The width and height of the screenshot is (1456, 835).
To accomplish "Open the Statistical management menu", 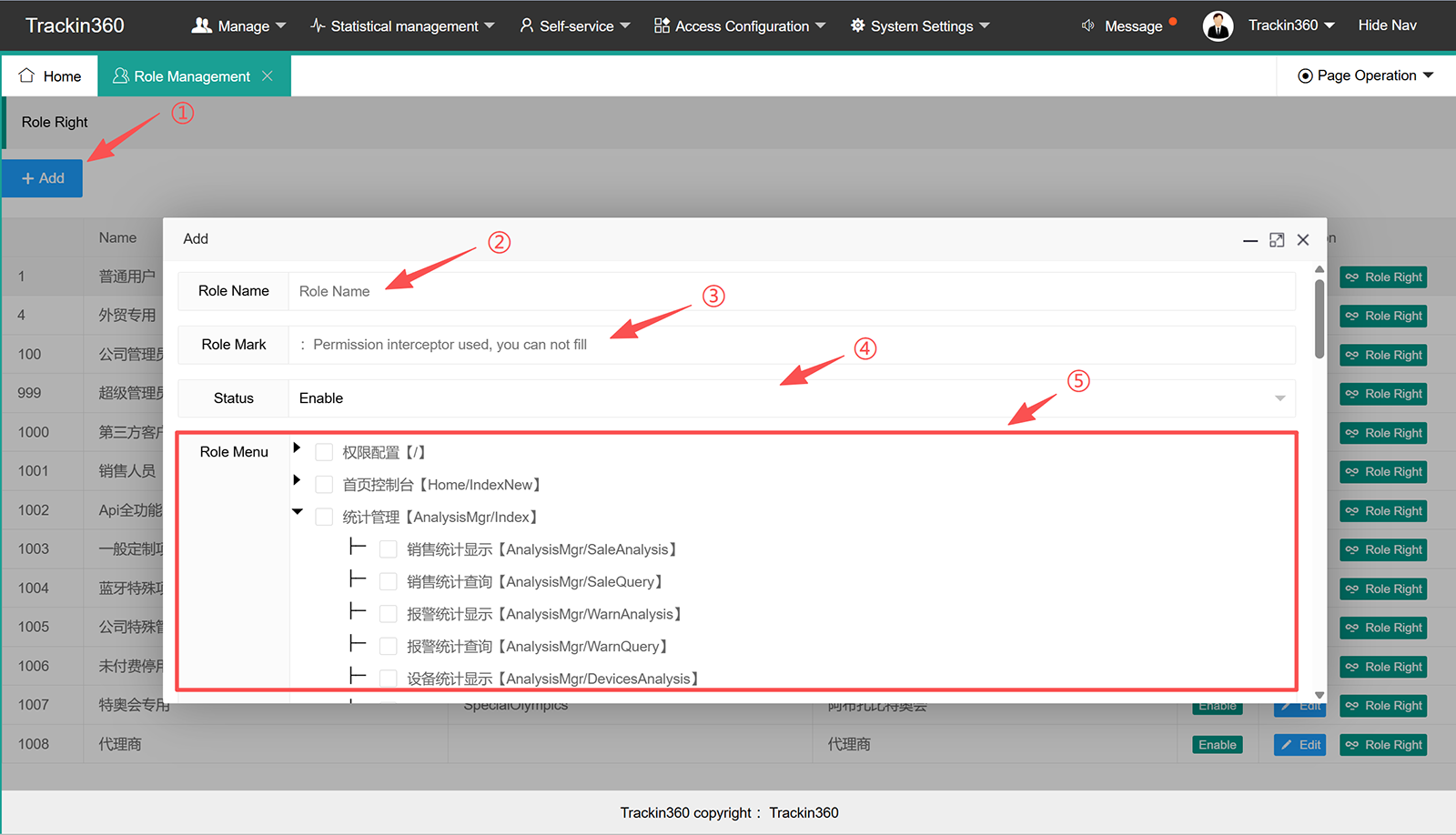I will pyautogui.click(x=402, y=26).
